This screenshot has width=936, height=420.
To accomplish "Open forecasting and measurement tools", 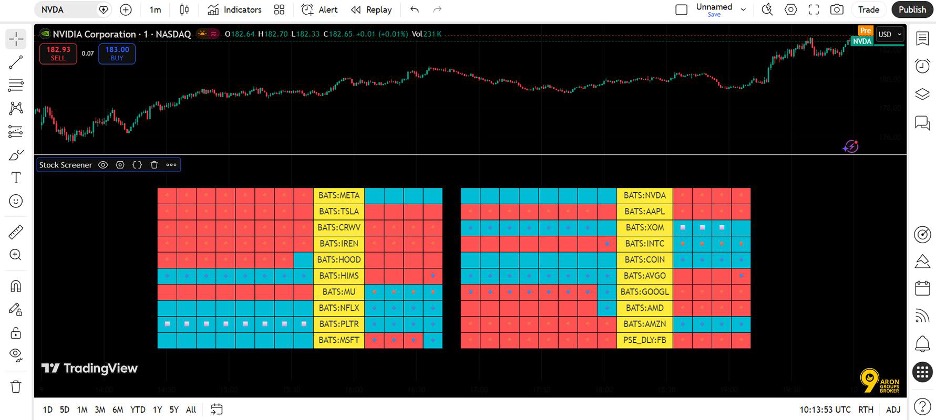I will coord(16,131).
